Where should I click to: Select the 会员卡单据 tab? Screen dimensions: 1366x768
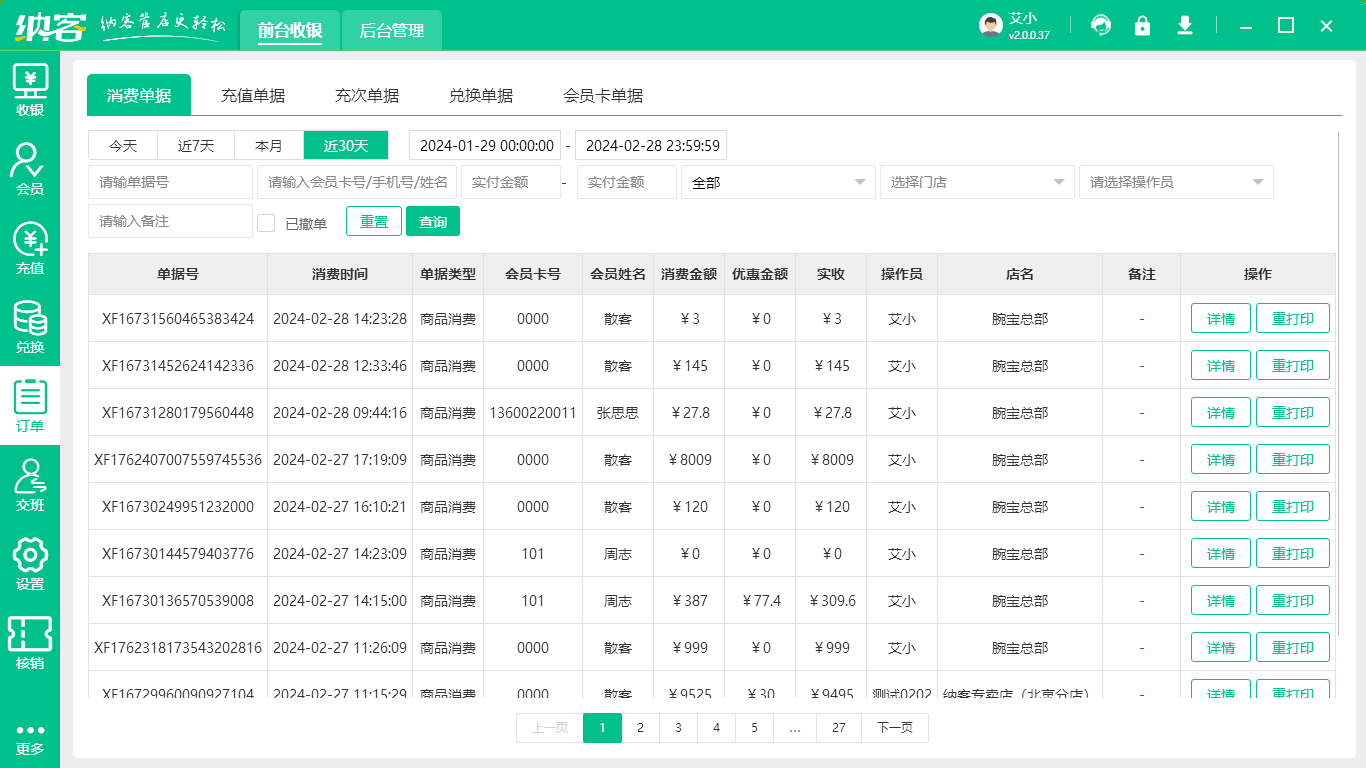603,95
